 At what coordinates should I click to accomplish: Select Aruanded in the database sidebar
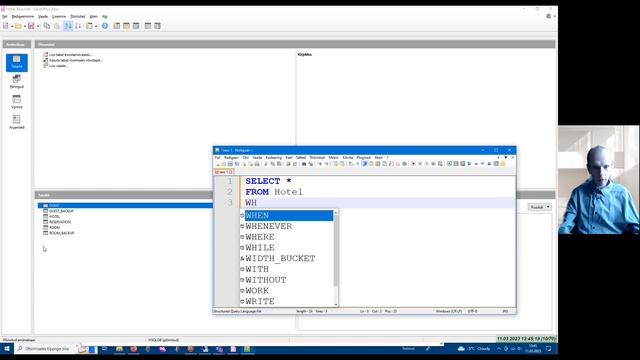tap(17, 122)
